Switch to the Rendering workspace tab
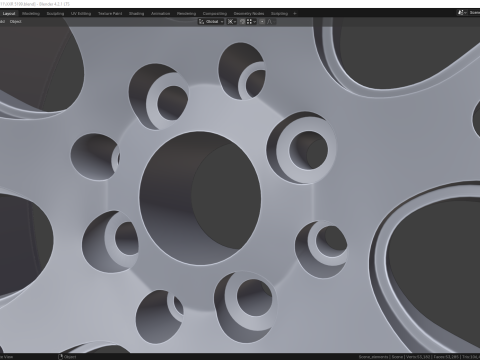Image resolution: width=480 pixels, height=360 pixels. point(186,14)
